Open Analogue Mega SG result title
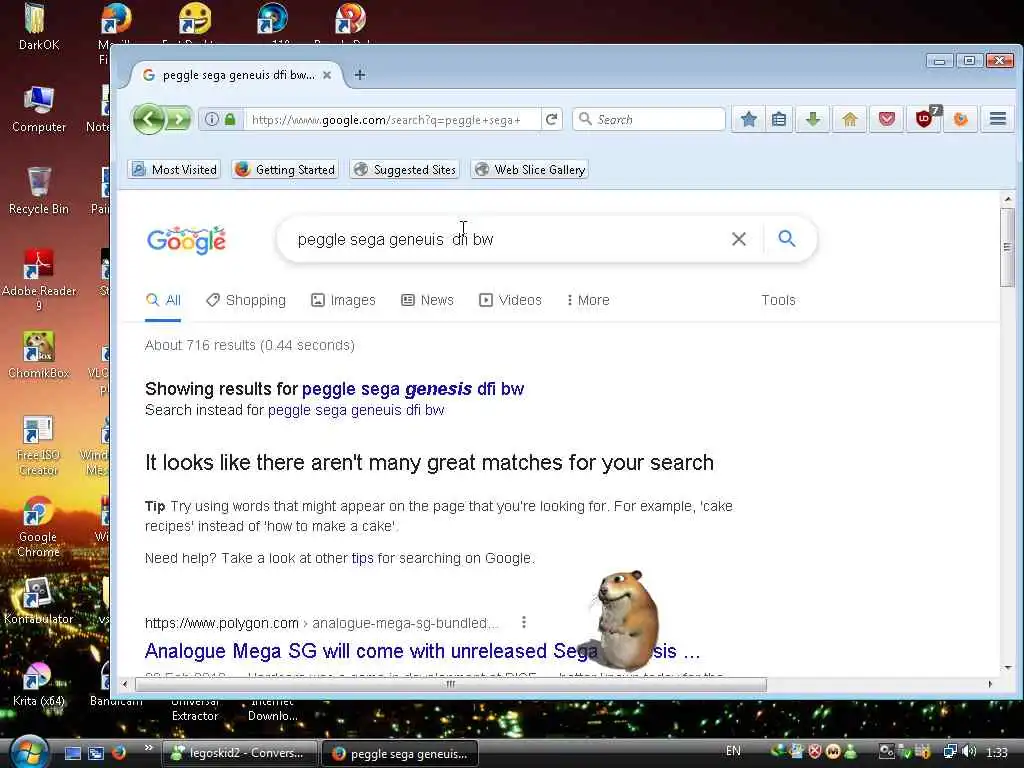This screenshot has width=1024, height=768. [422, 651]
